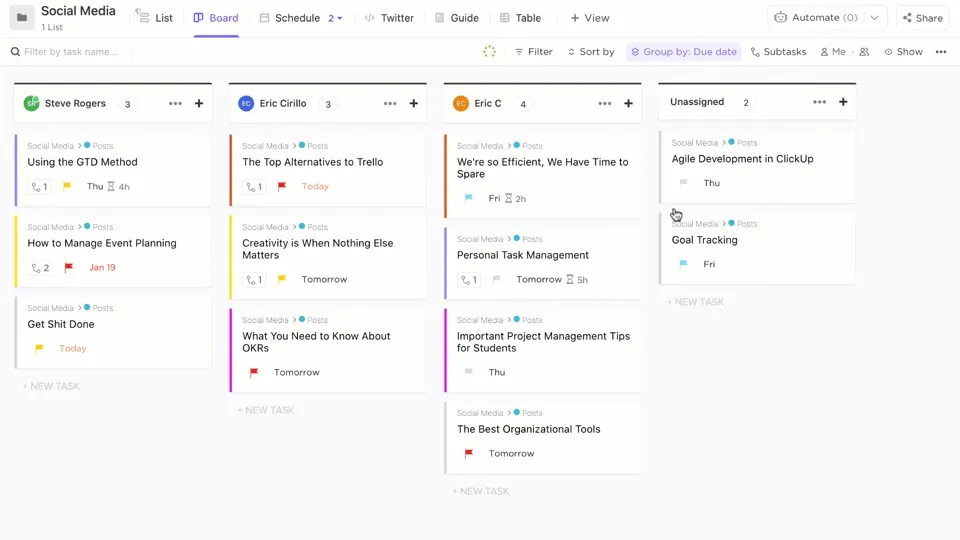Click subtask count on The Top Alternatives to Trello
Viewport: 960px width, 540px height.
click(x=254, y=187)
